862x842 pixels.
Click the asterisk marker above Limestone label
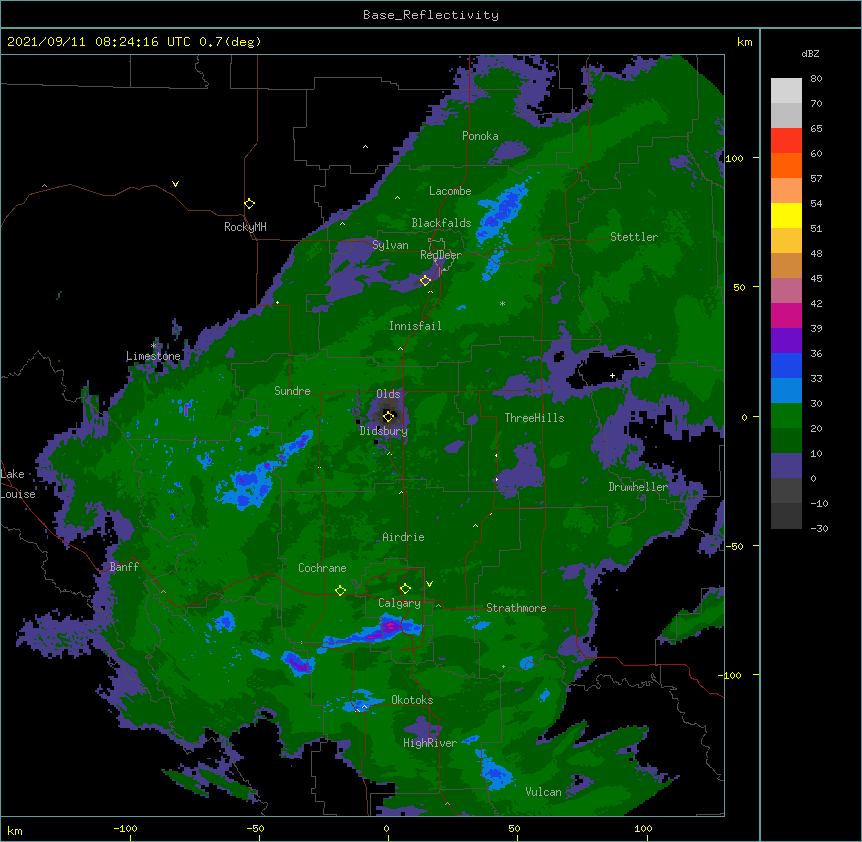[x=154, y=346]
